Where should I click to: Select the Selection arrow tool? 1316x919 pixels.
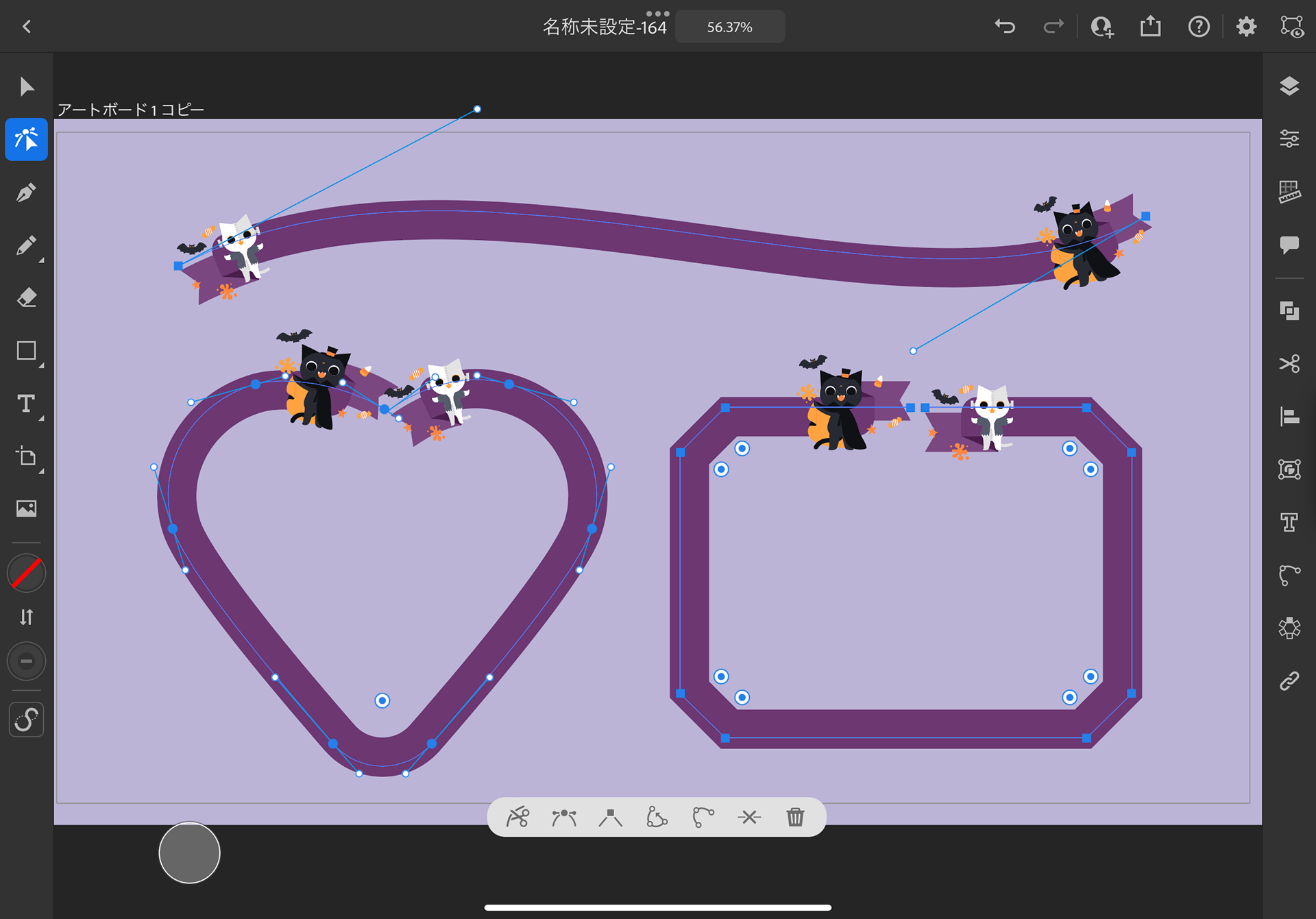point(26,87)
